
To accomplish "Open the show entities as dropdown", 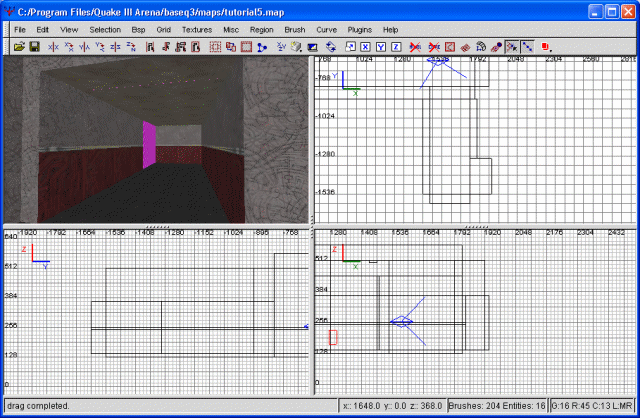I will tap(547, 47).
